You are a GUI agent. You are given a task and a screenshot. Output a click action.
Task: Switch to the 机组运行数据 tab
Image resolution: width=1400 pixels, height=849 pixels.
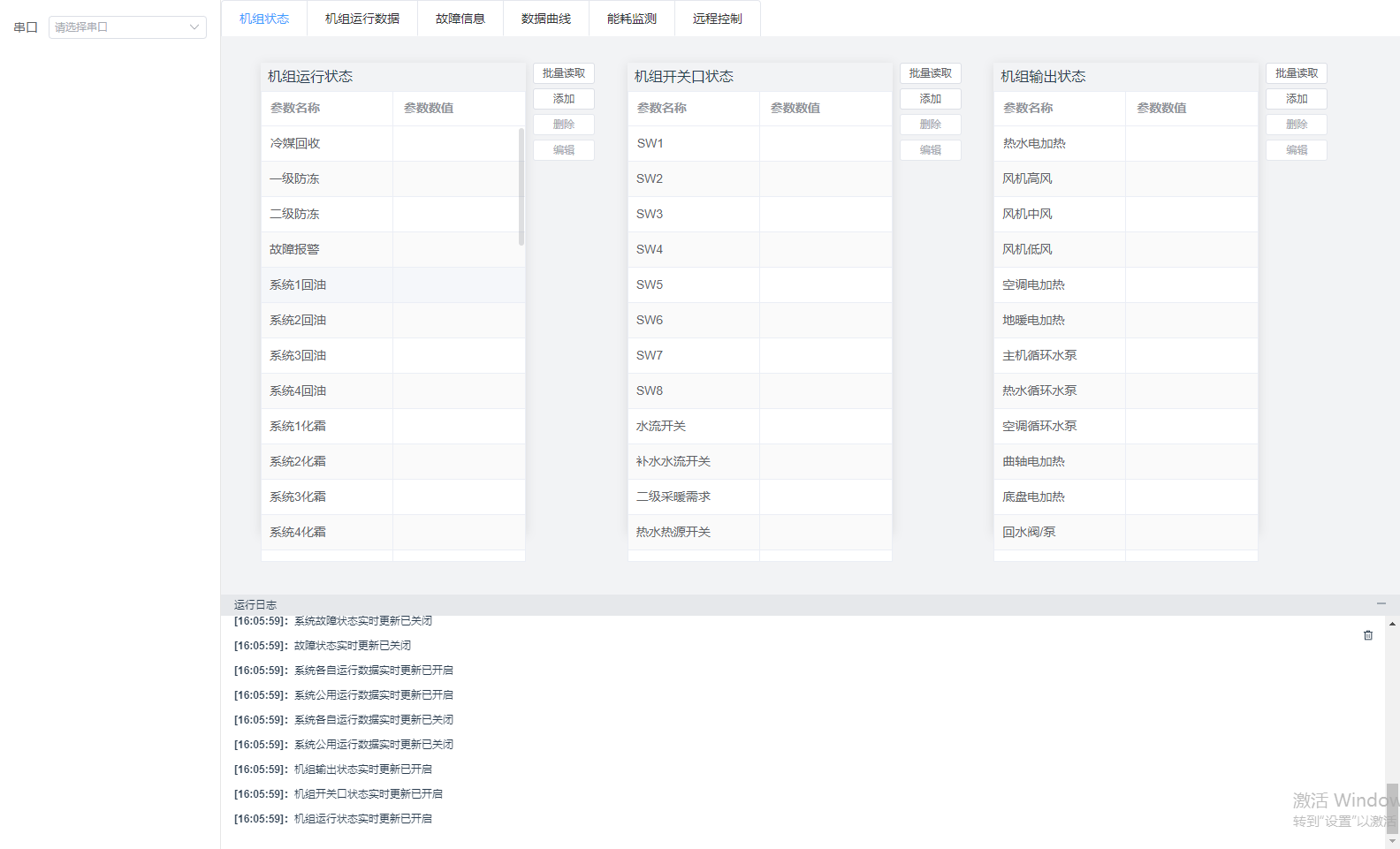(x=362, y=19)
